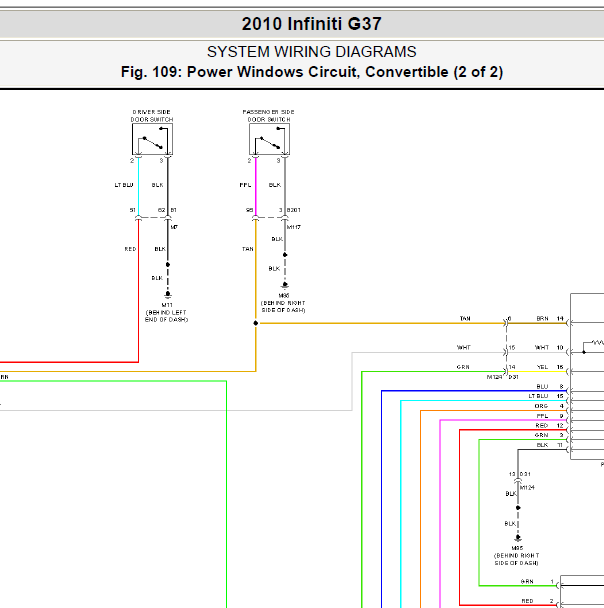Screen dimensions: 604x608
Task: Click the "M7" connector label
Action: pos(174,227)
